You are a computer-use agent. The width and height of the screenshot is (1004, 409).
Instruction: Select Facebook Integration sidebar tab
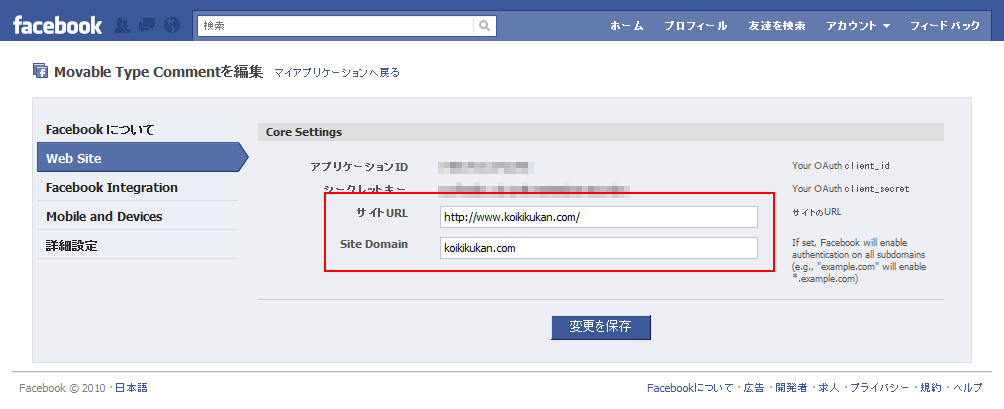[x=138, y=188]
